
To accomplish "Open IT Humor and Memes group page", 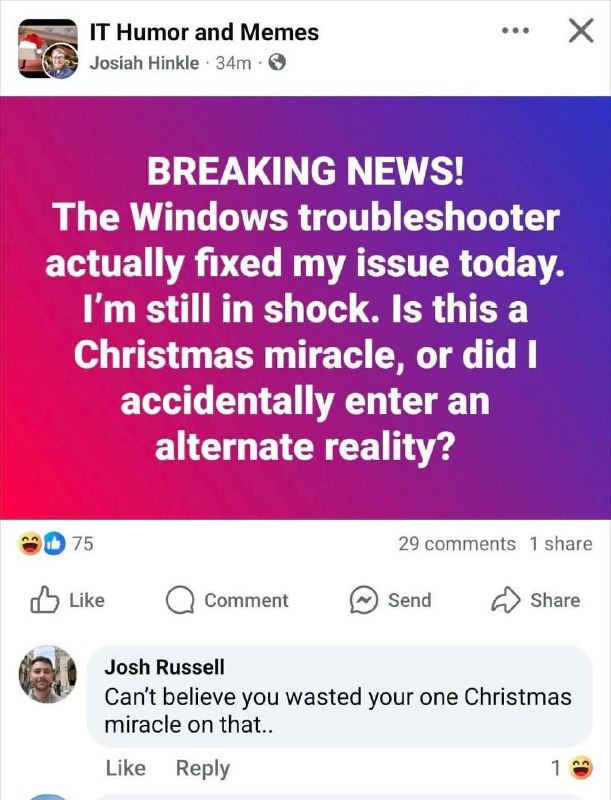I will 204,32.
